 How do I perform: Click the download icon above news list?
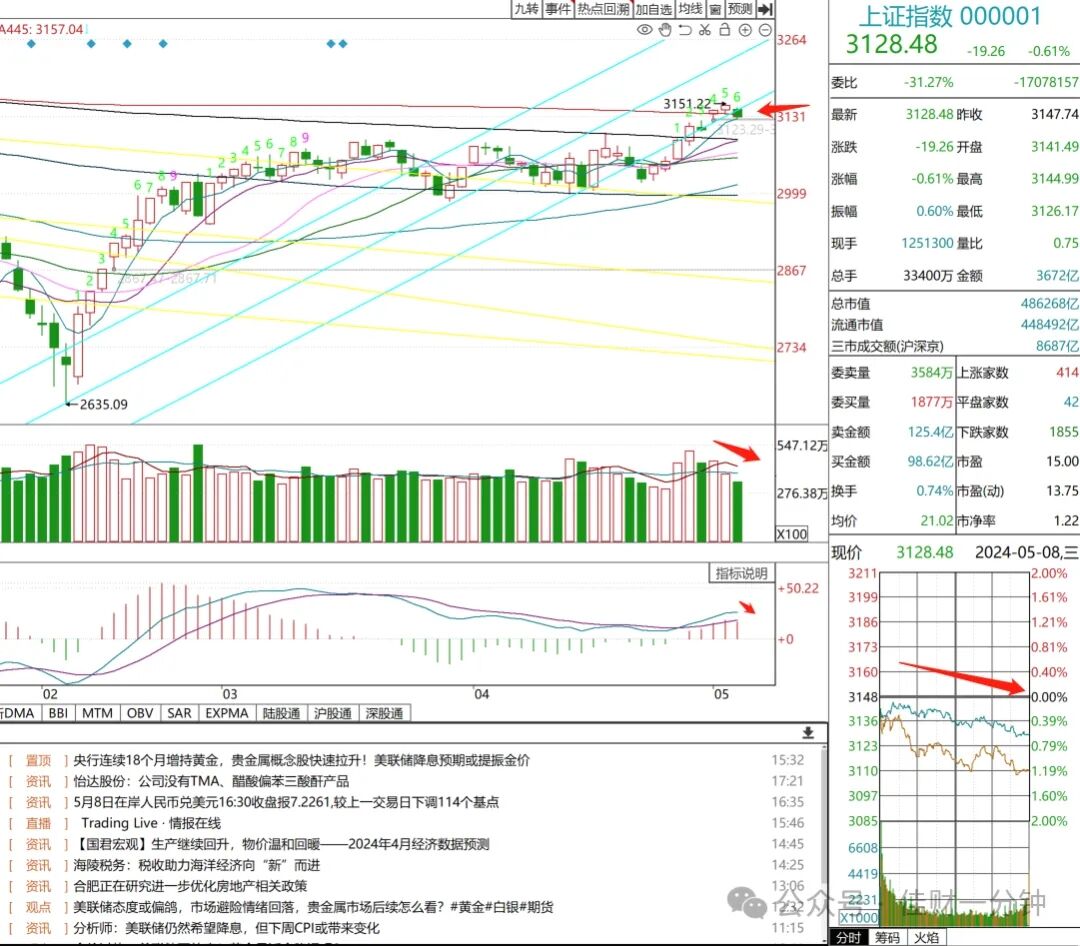(x=808, y=733)
